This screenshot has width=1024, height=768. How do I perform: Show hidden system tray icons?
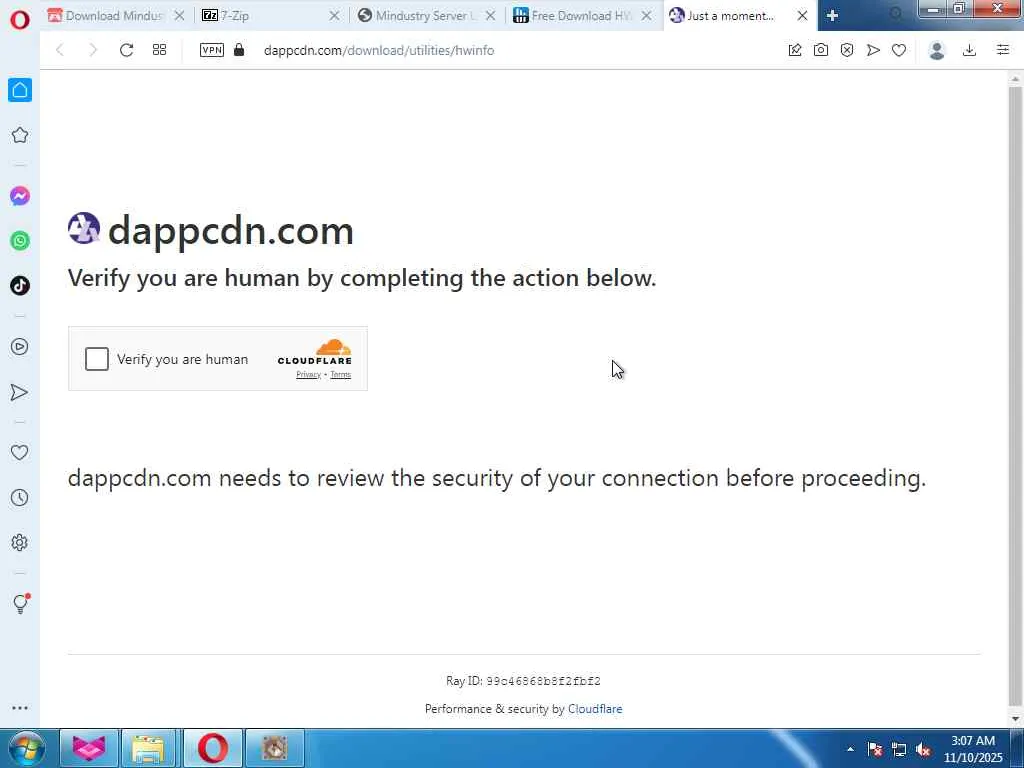pos(850,749)
